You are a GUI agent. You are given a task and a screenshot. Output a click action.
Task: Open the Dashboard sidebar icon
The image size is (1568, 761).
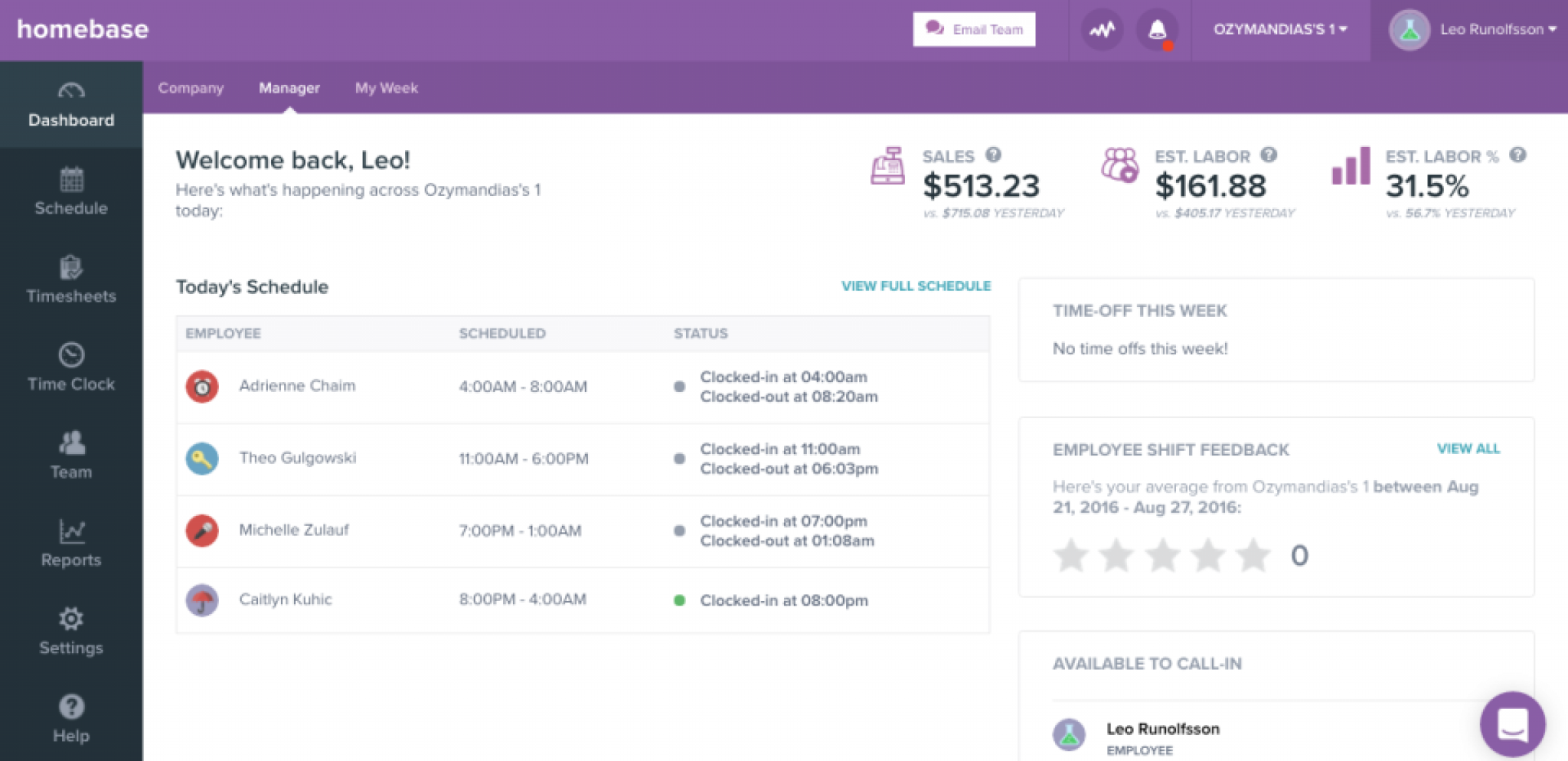point(70,103)
